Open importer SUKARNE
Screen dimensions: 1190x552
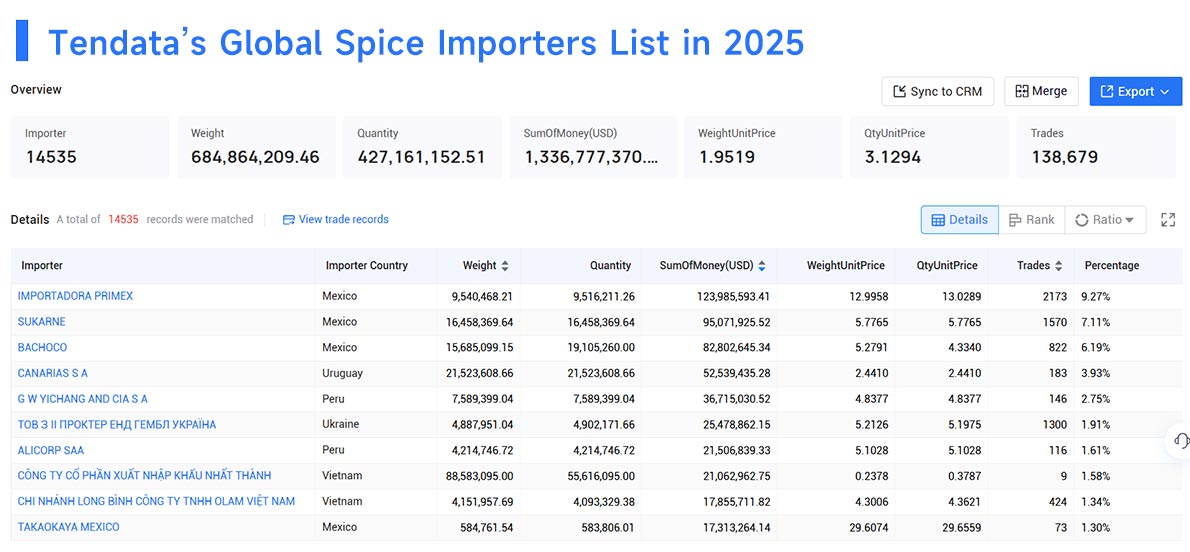42,322
